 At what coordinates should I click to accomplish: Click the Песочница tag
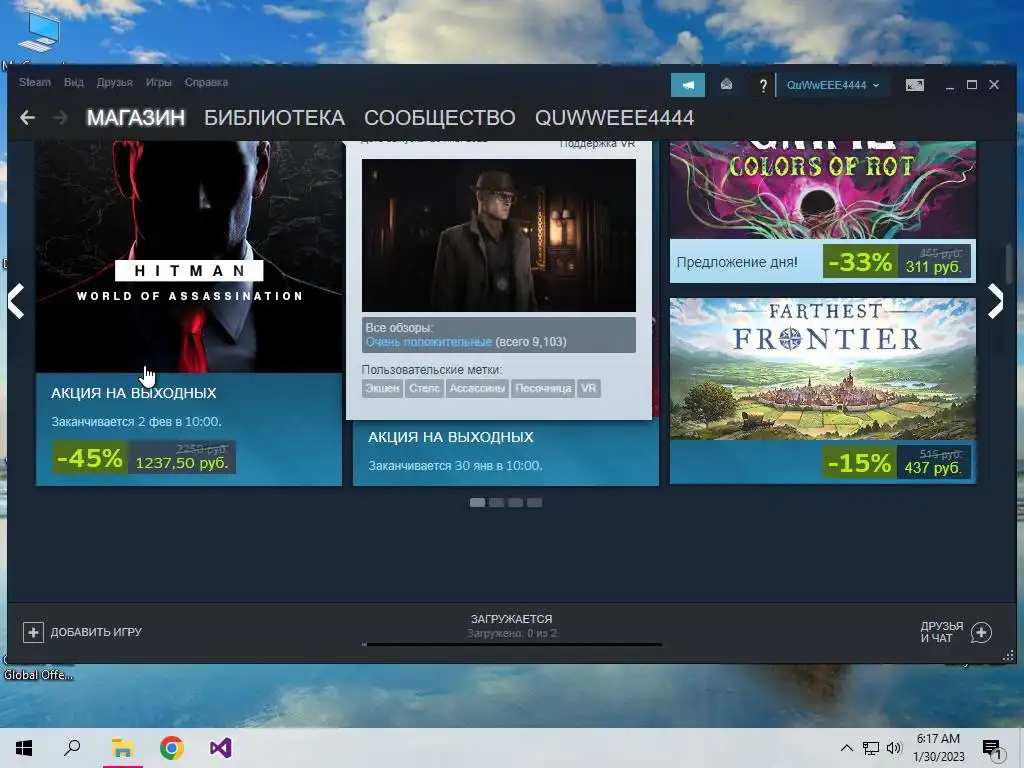coord(543,389)
